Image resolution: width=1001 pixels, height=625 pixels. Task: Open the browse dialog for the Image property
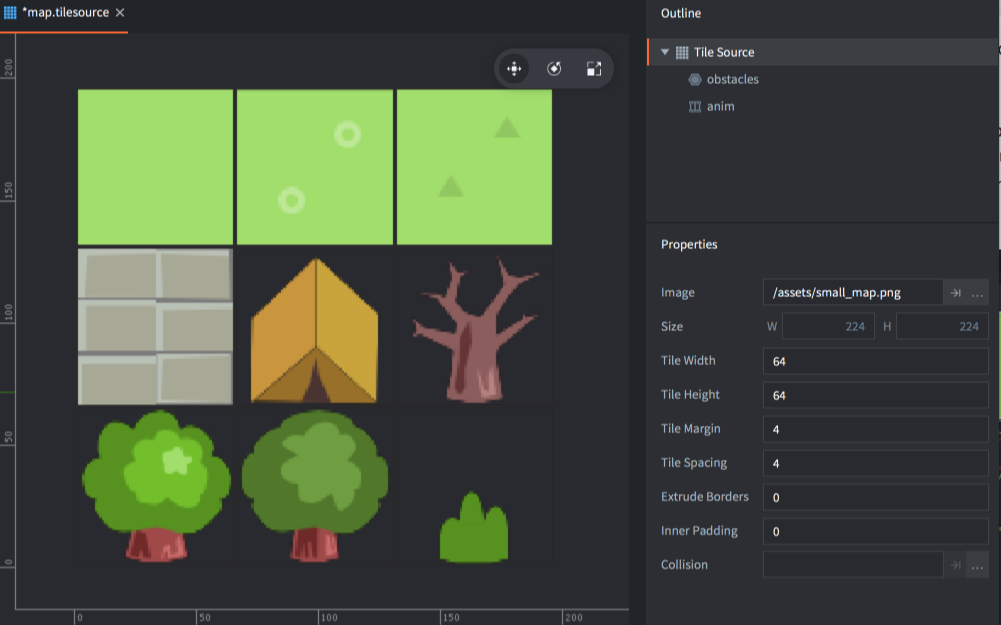tap(977, 292)
